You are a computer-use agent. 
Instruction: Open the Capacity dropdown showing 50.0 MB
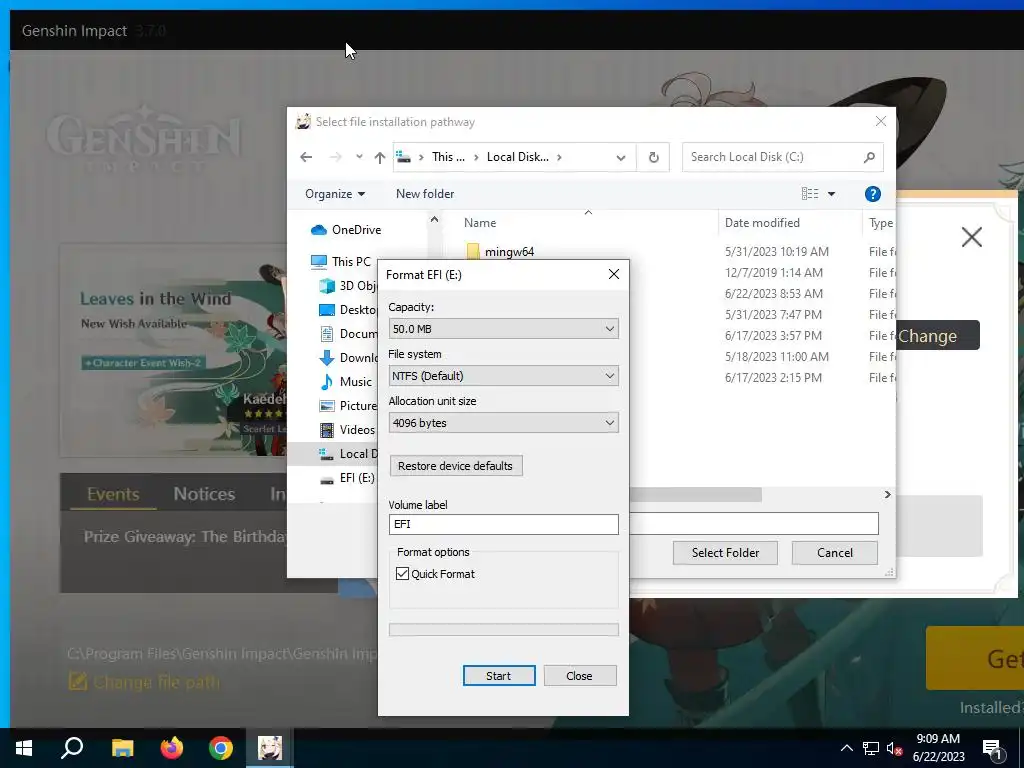point(504,328)
